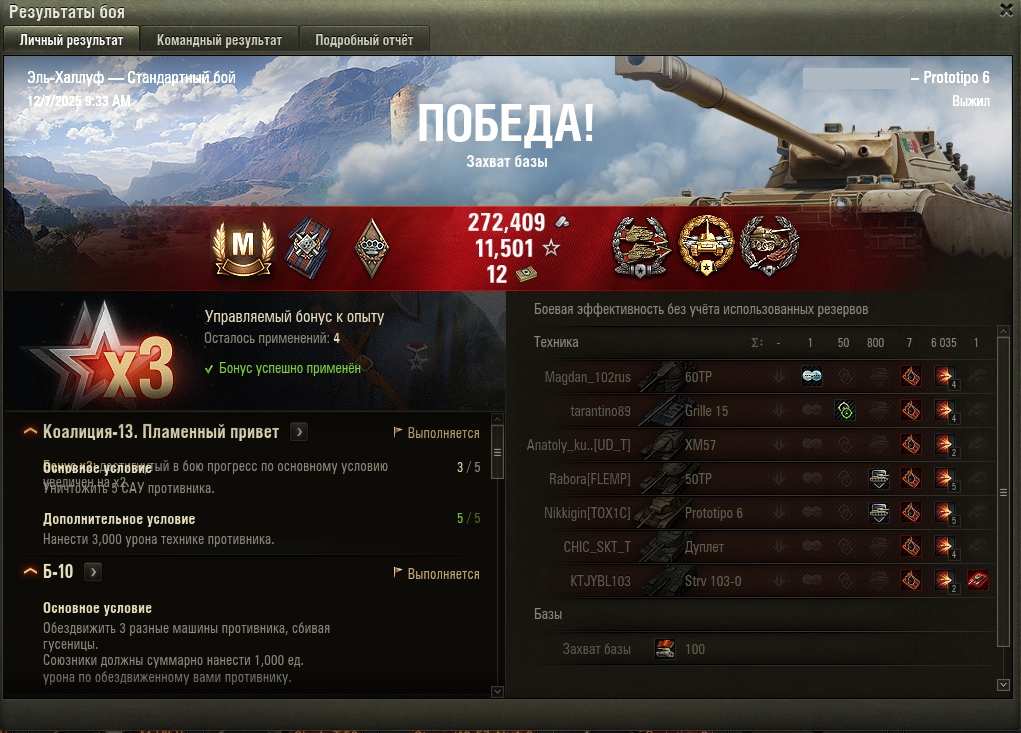Switch to Командный результат tab

point(219,40)
